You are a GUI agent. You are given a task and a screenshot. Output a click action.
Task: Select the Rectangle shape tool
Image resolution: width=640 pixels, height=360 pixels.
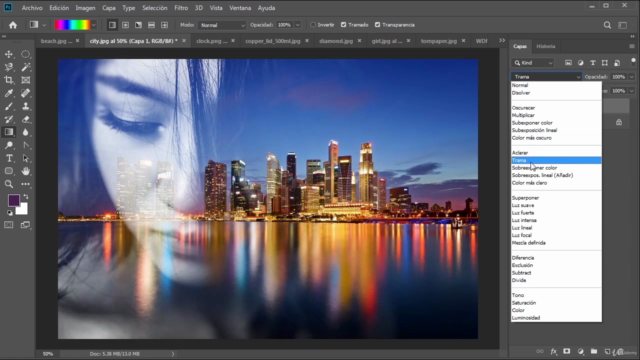coord(9,171)
